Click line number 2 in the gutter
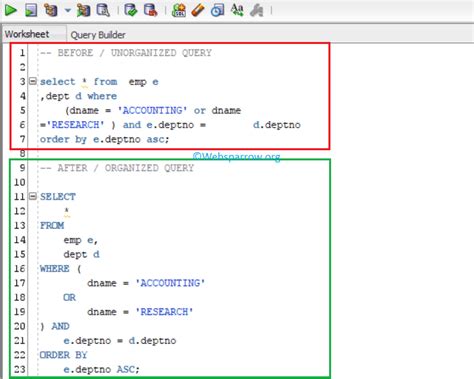This screenshot has height=379, width=474. pyautogui.click(x=22, y=67)
